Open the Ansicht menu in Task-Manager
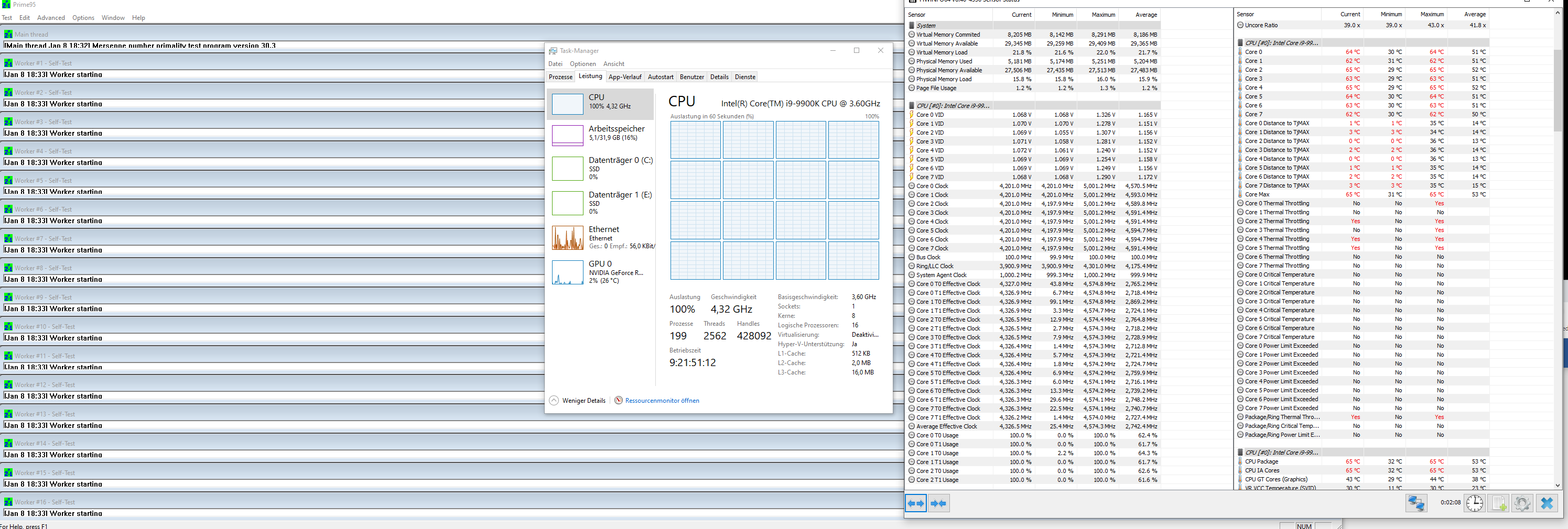Viewport: 1568px width, 529px height. pos(613,64)
